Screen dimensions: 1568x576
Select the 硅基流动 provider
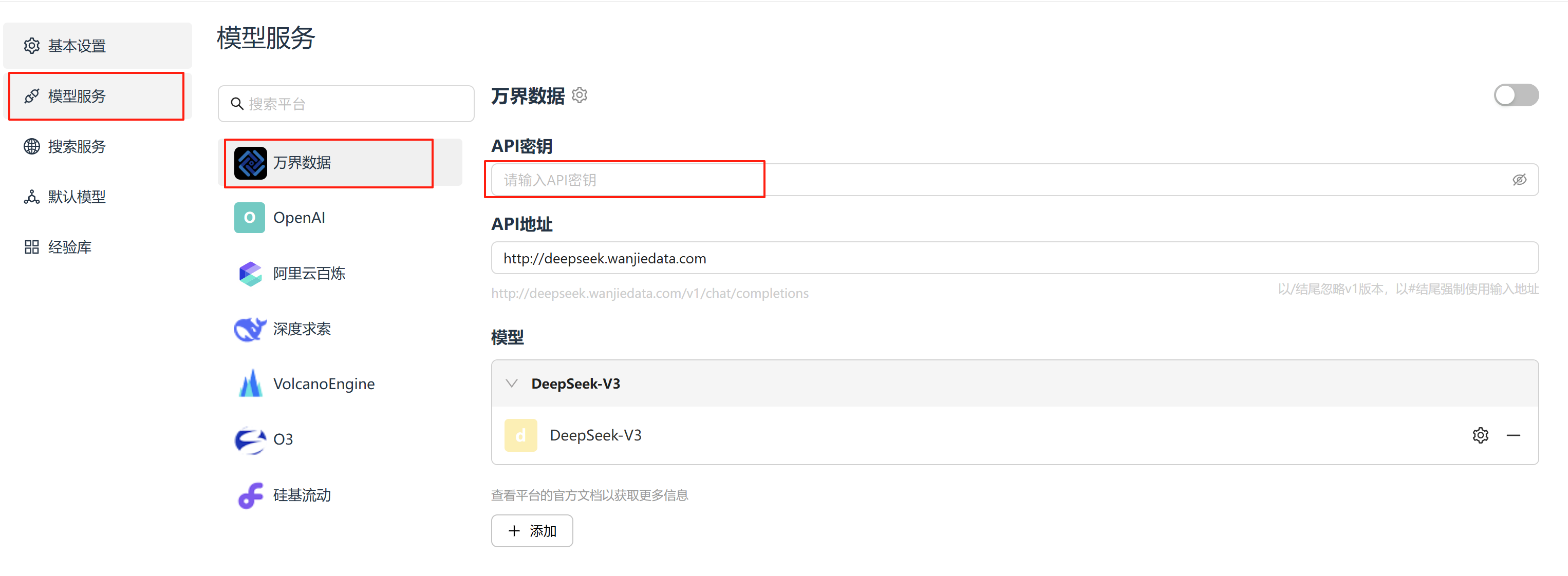click(340, 495)
